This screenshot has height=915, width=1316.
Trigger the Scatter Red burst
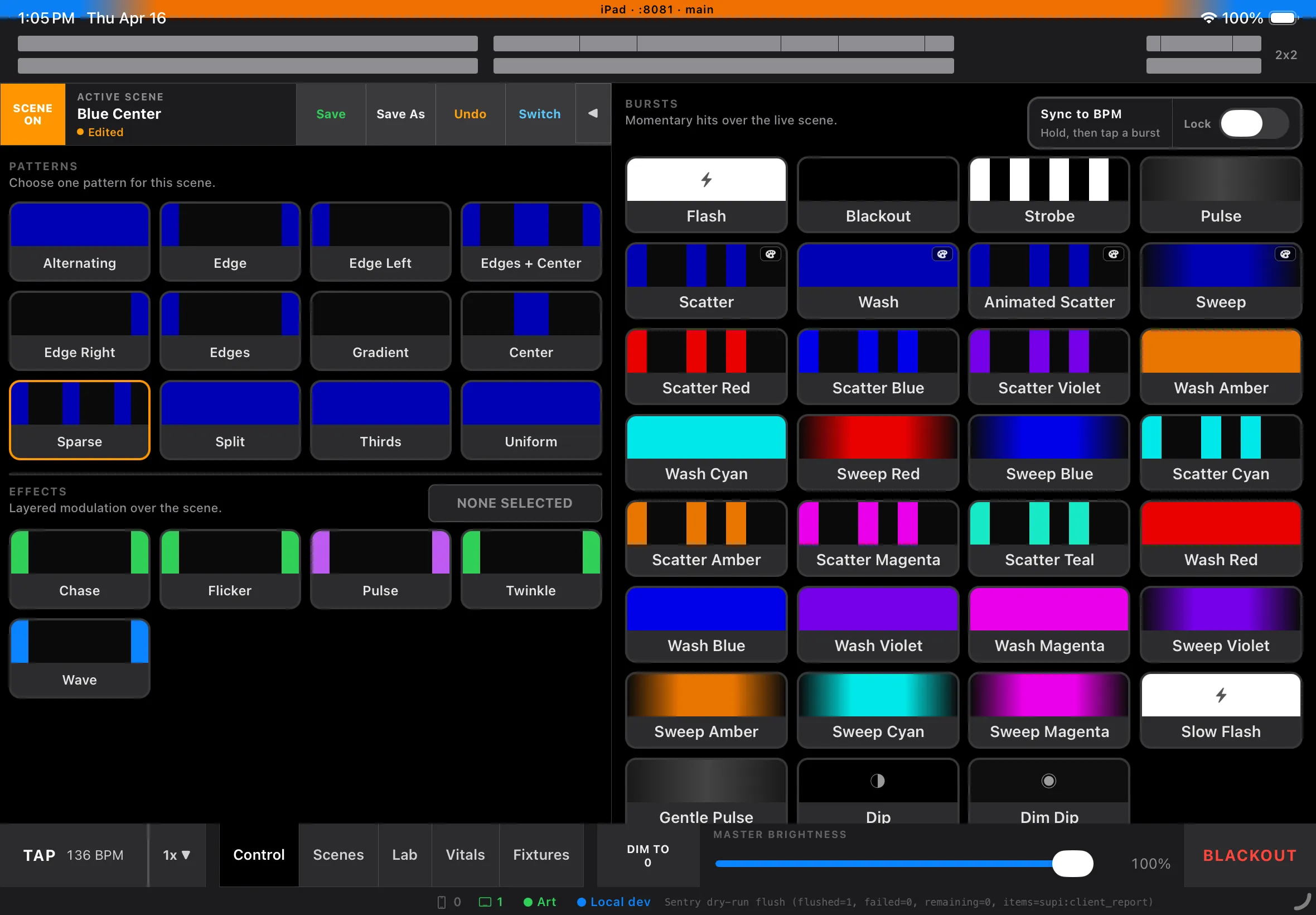point(706,367)
